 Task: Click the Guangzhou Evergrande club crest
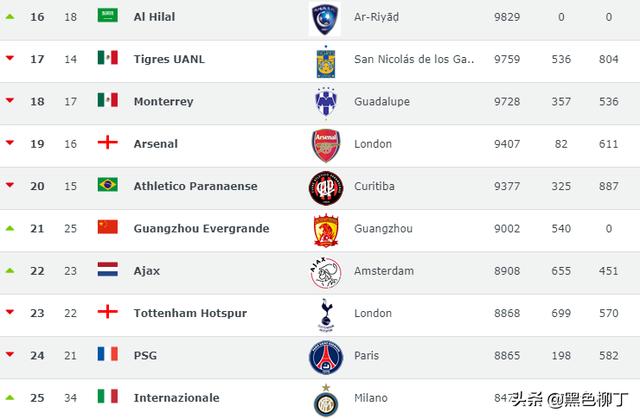click(325, 229)
